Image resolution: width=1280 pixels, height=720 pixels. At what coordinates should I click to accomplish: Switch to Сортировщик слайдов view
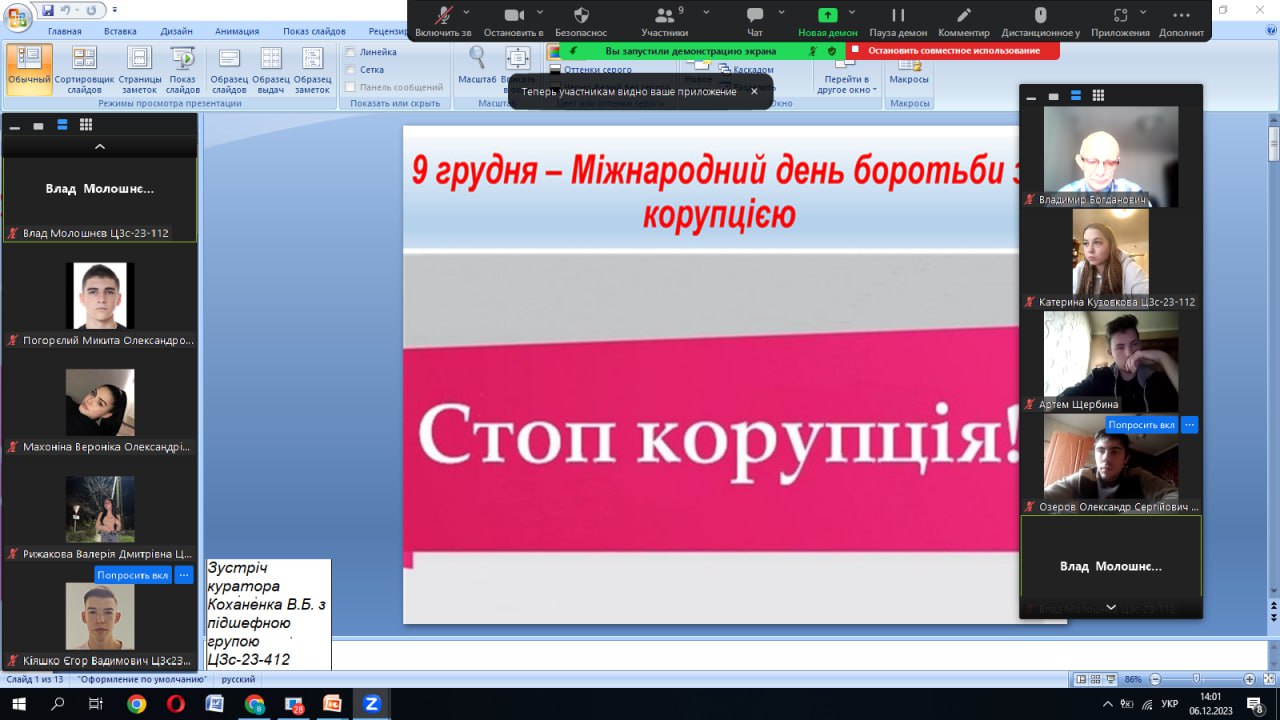coord(85,69)
